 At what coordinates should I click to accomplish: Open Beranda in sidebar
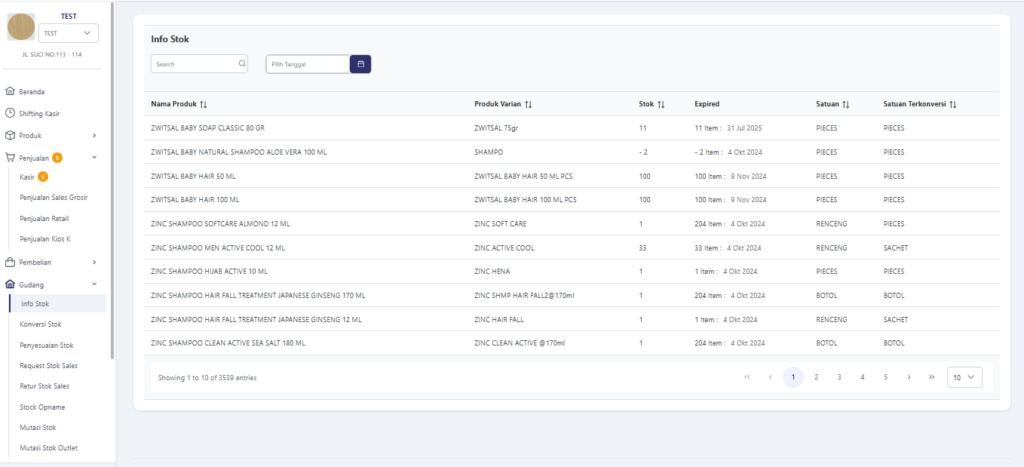point(32,91)
